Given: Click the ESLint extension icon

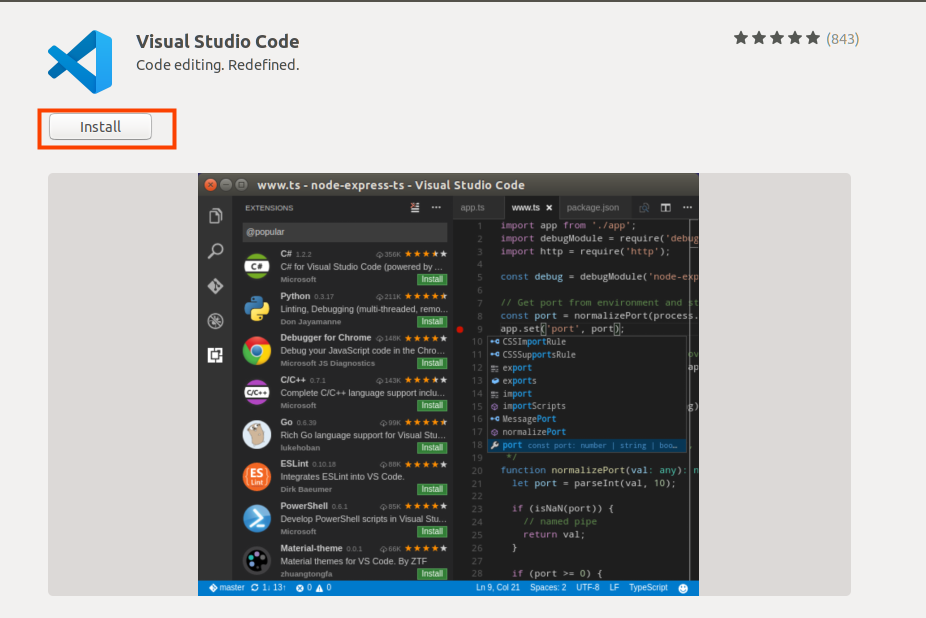Looking at the screenshot, I should click(x=257, y=476).
